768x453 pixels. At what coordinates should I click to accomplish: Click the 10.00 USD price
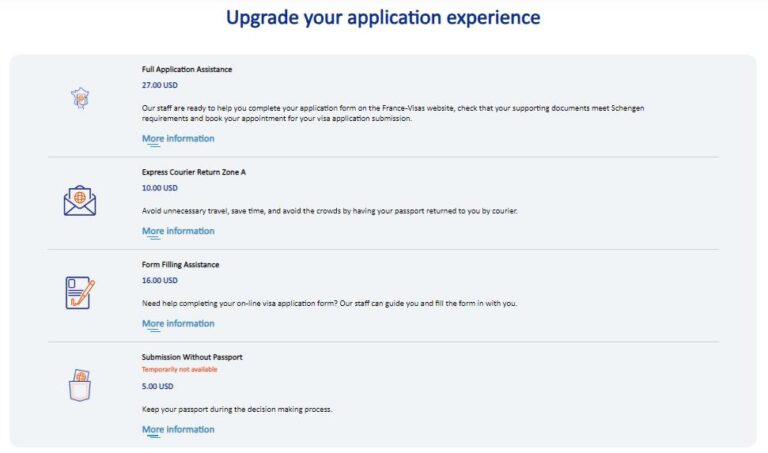tap(160, 188)
